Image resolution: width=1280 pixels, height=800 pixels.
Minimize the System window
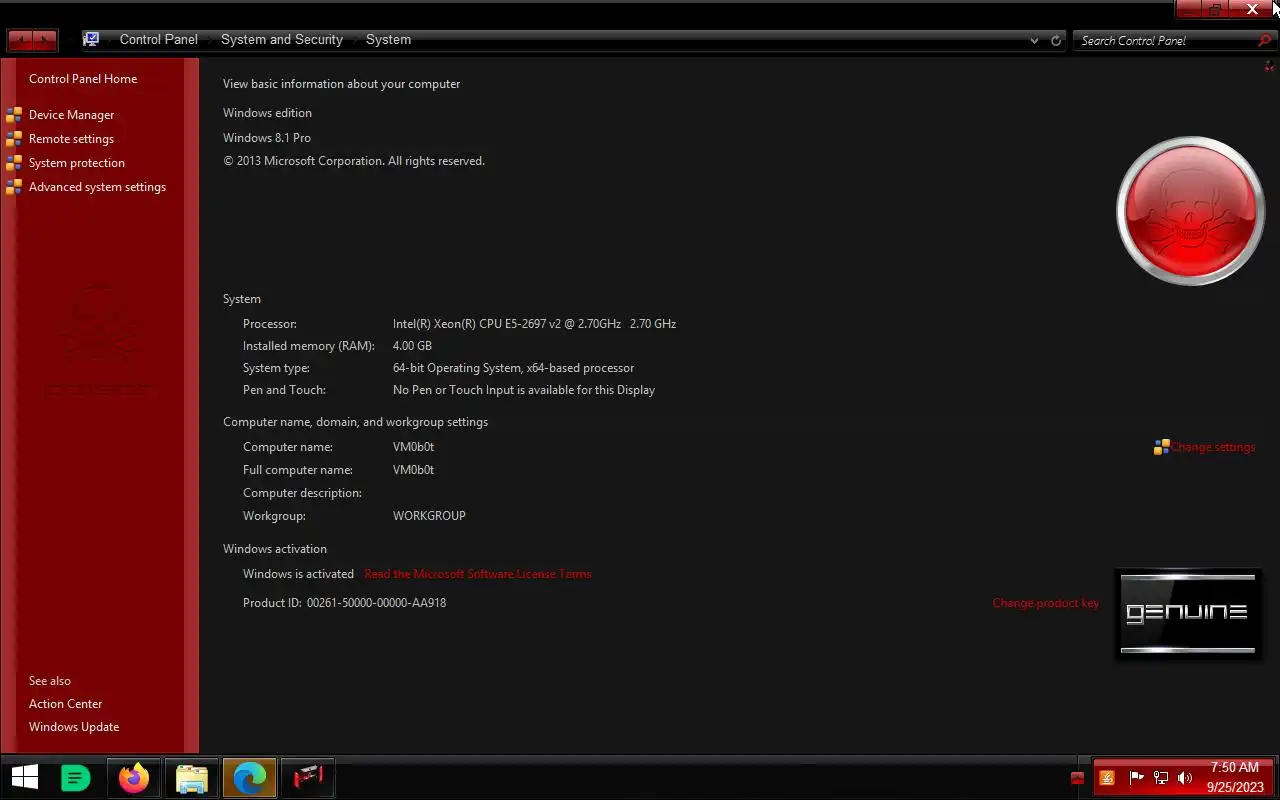pos(1187,10)
